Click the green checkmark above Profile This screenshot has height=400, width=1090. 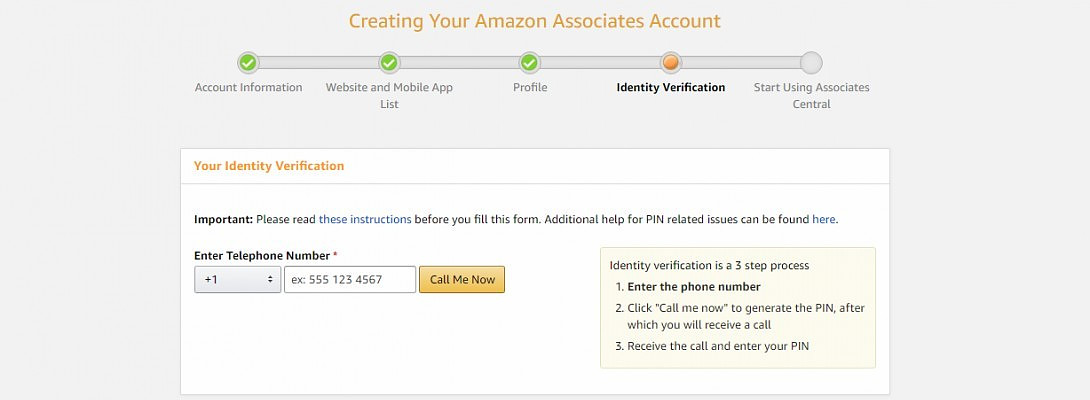tap(530, 63)
